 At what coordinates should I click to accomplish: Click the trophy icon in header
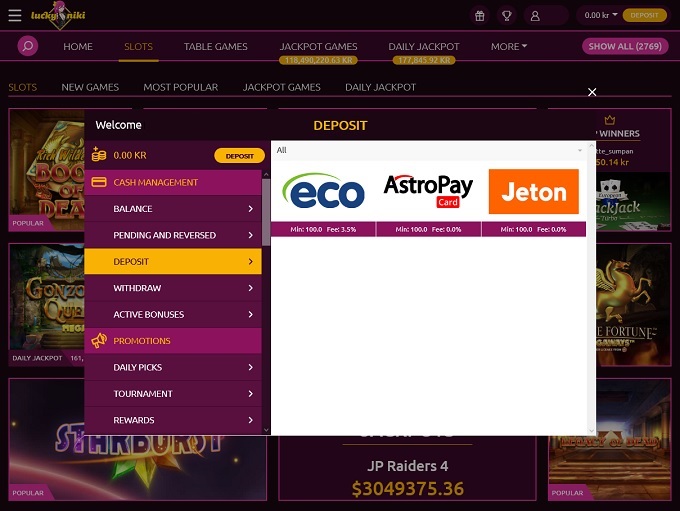[x=507, y=16]
